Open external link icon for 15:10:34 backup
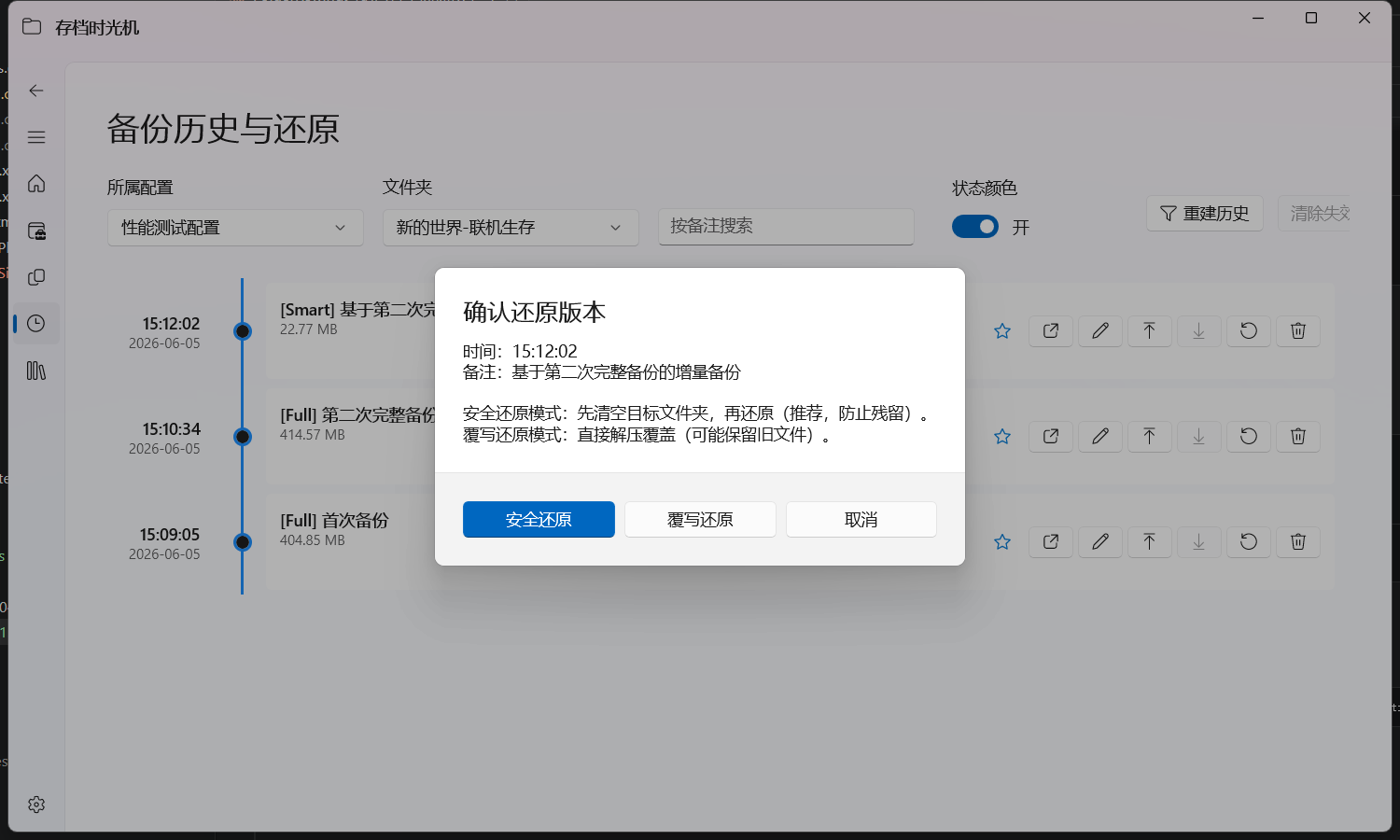The width and height of the screenshot is (1400, 840). [1051, 437]
